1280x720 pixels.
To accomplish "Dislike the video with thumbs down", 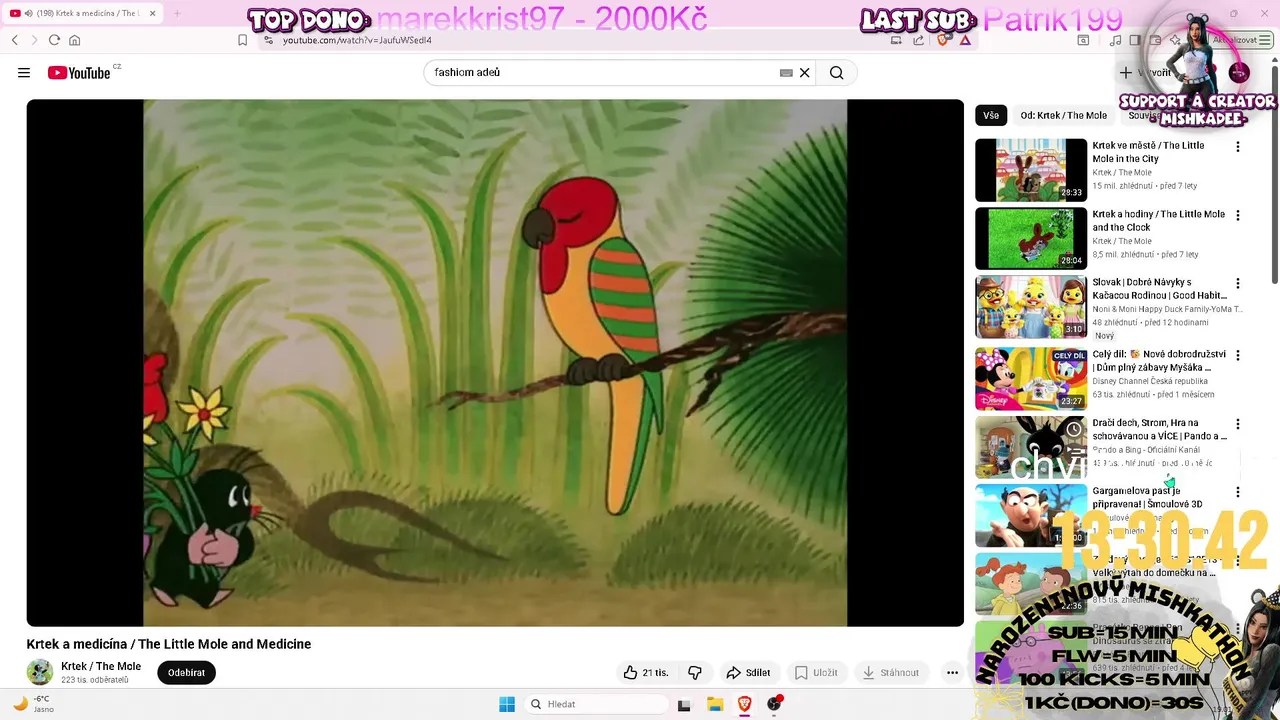I will tap(695, 673).
